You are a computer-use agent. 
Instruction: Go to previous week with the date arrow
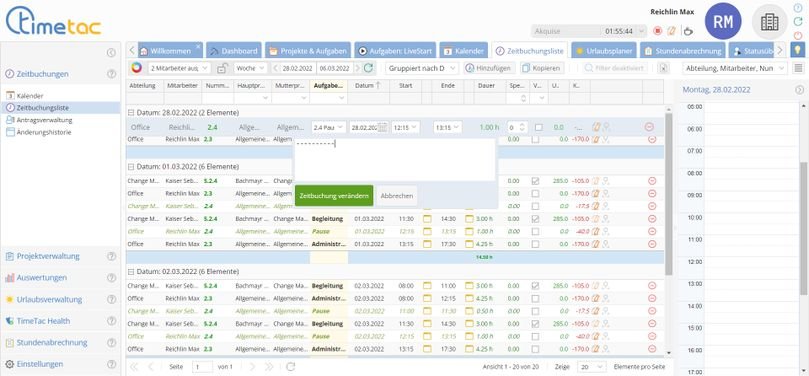coord(275,68)
